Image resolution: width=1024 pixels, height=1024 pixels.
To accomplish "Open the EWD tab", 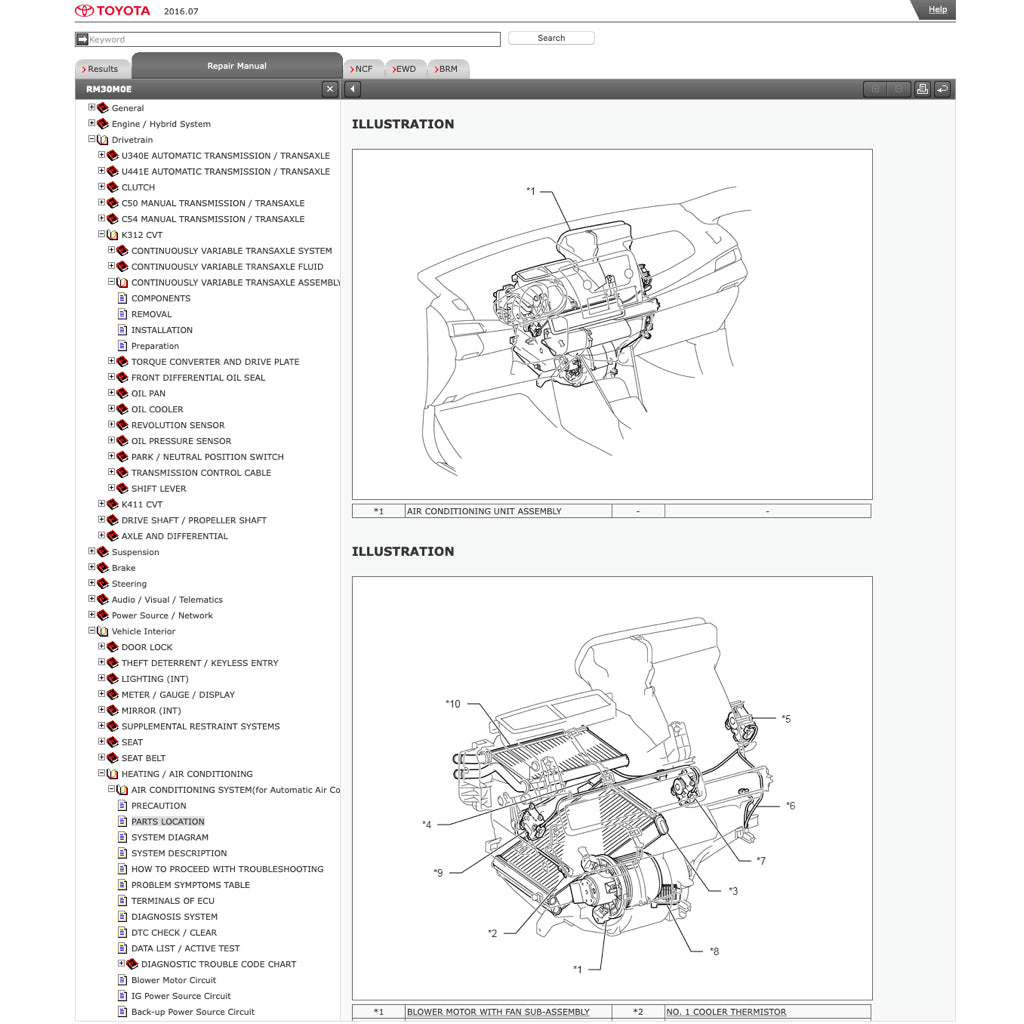I will (x=405, y=69).
